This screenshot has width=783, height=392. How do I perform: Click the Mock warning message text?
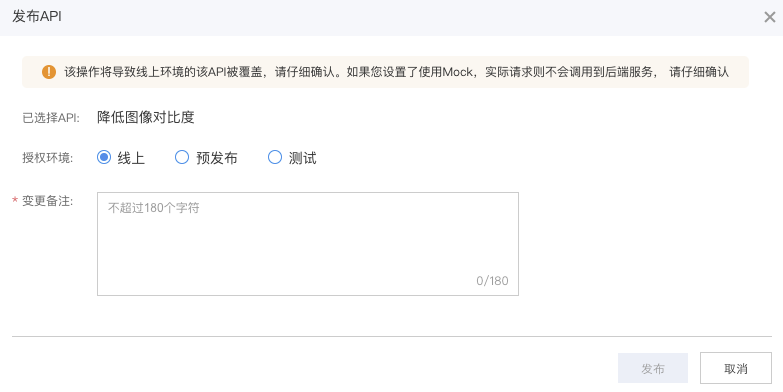[396, 72]
